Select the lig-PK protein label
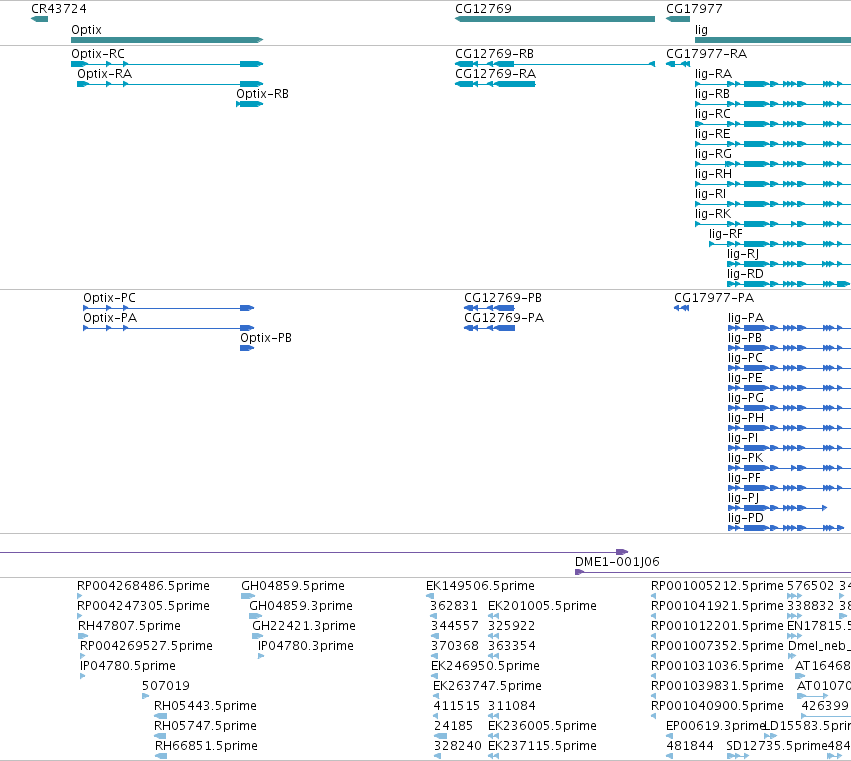The image size is (851, 761). coord(745,458)
